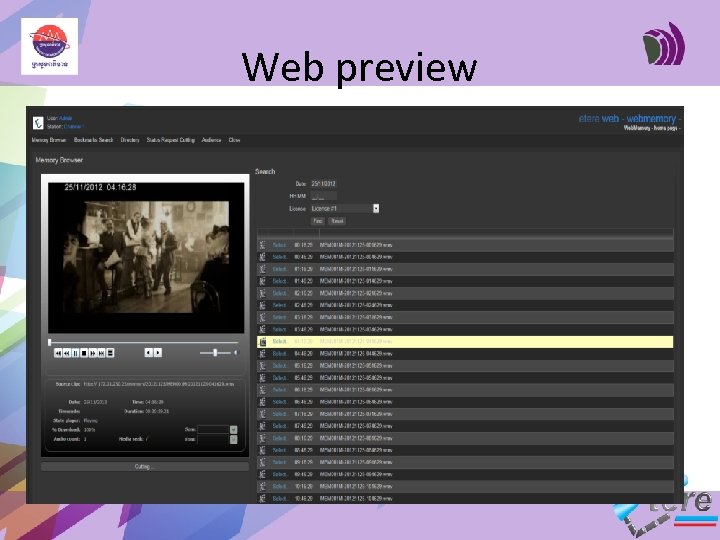Image resolution: width=720 pixels, height=540 pixels.
Task: Click the Select link in the 05:16:29 row
Action: point(280,366)
